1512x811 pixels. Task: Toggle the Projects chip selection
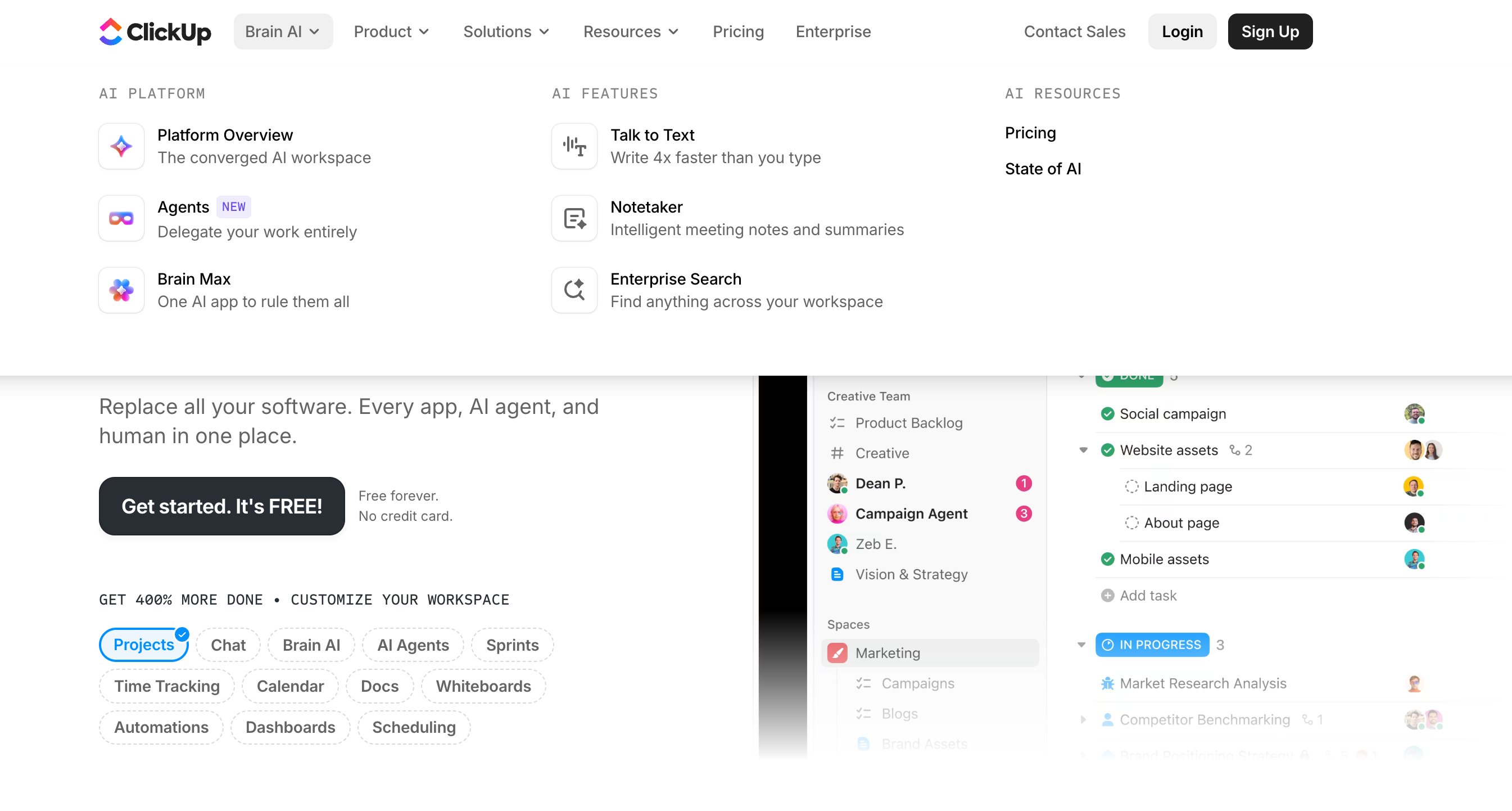[144, 645]
